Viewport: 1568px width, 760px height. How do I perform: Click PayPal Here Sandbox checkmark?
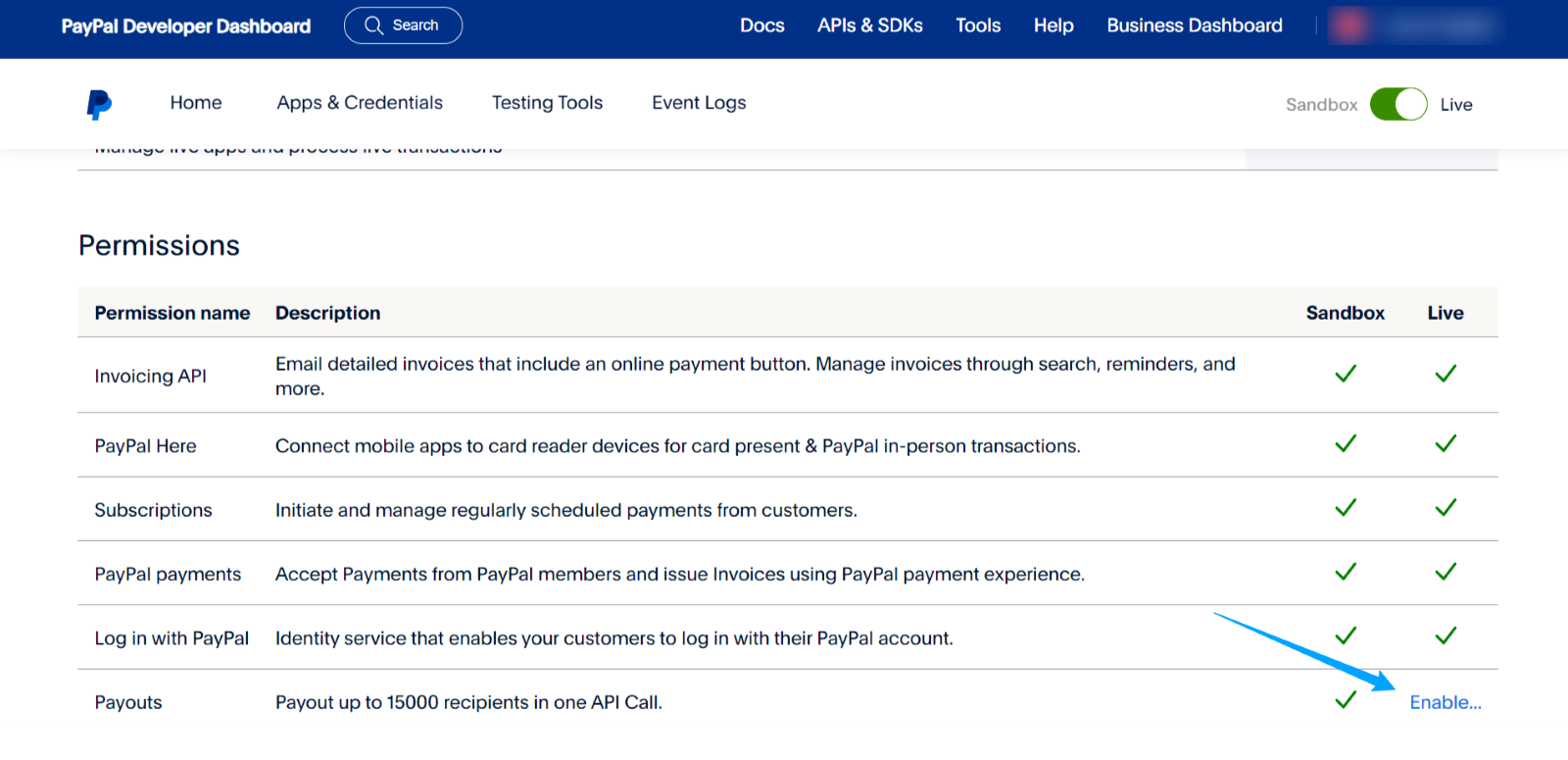click(x=1346, y=444)
